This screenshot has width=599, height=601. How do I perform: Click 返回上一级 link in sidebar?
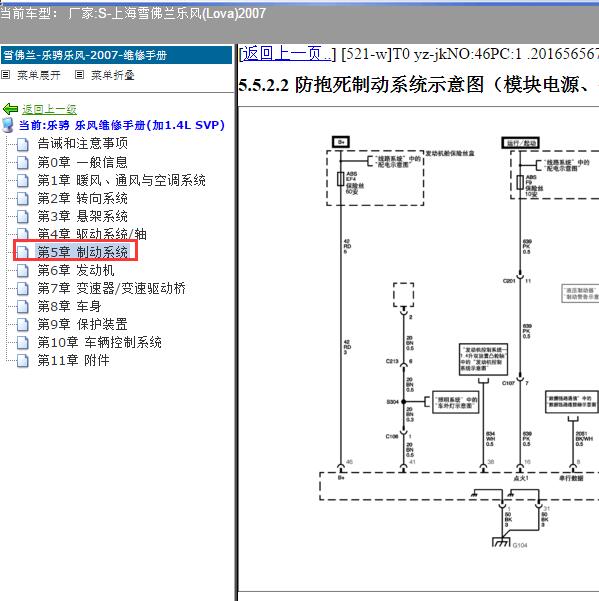[x=49, y=110]
